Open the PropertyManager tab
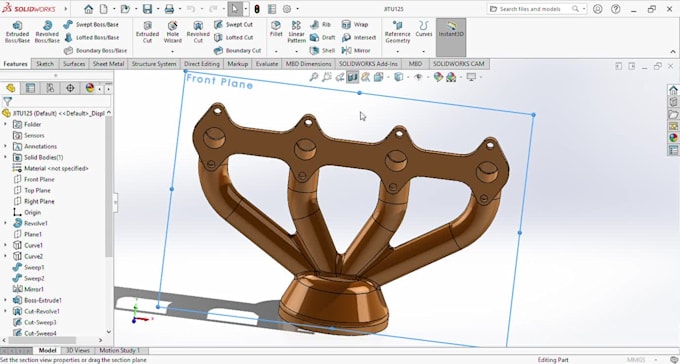This screenshot has height=364, width=680. click(x=30, y=88)
